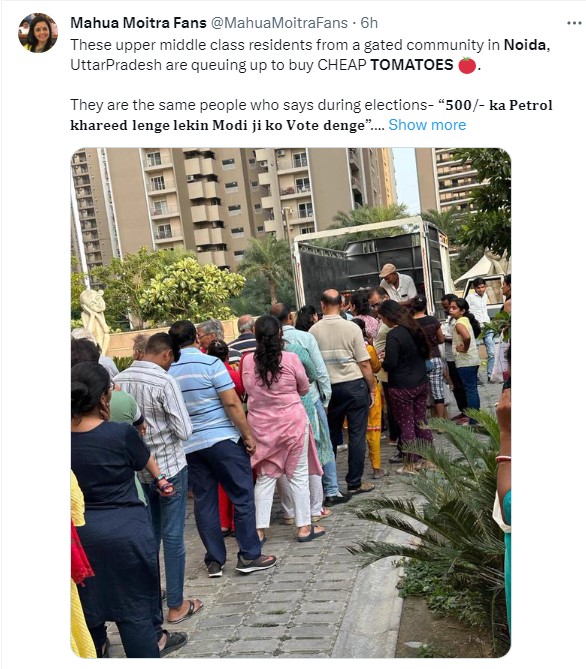Click the man wearing cap on truck
This screenshot has width=586, height=669.
pos(397,284)
